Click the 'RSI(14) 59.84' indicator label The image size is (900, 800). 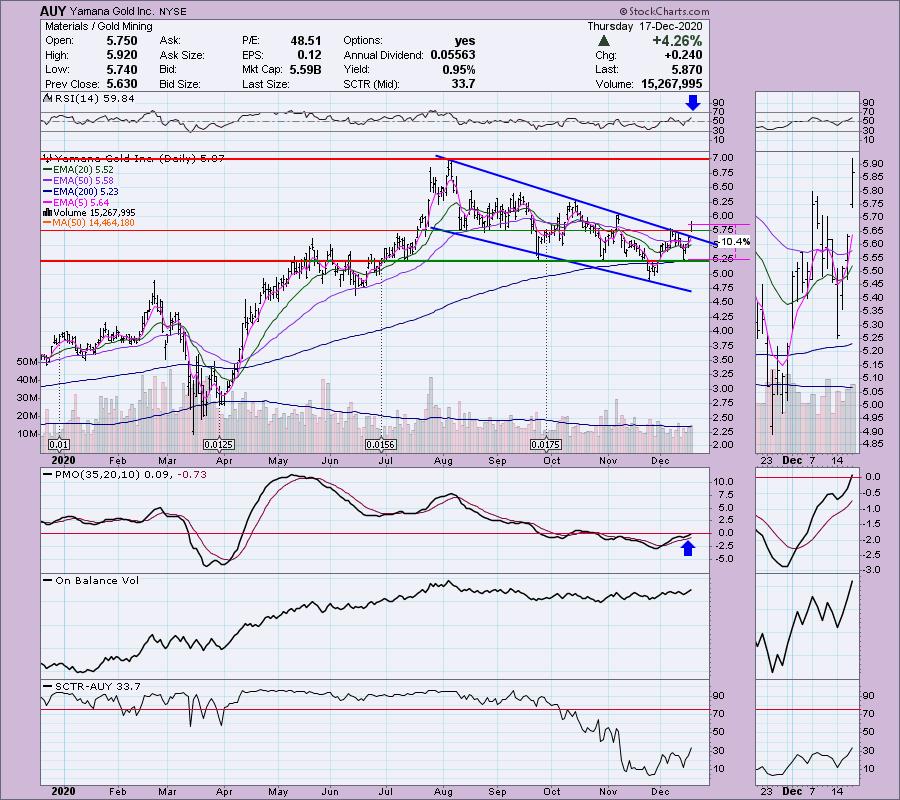click(x=95, y=99)
